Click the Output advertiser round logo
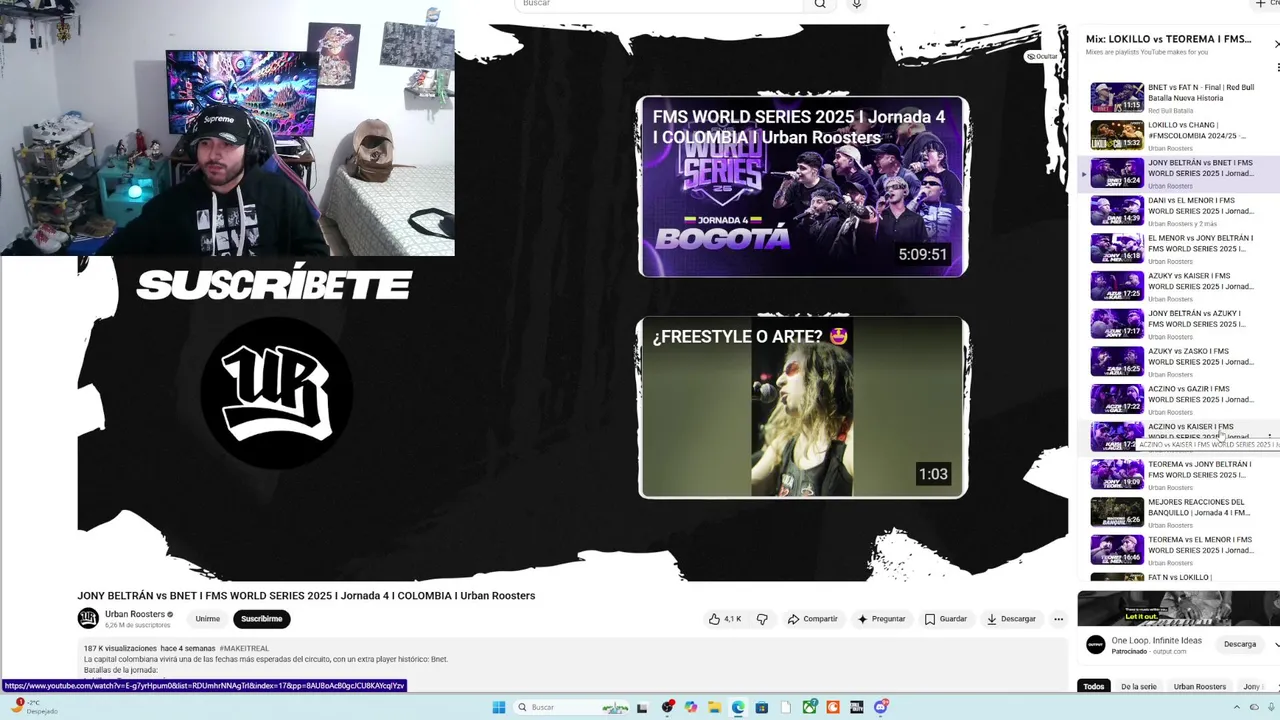 1096,644
